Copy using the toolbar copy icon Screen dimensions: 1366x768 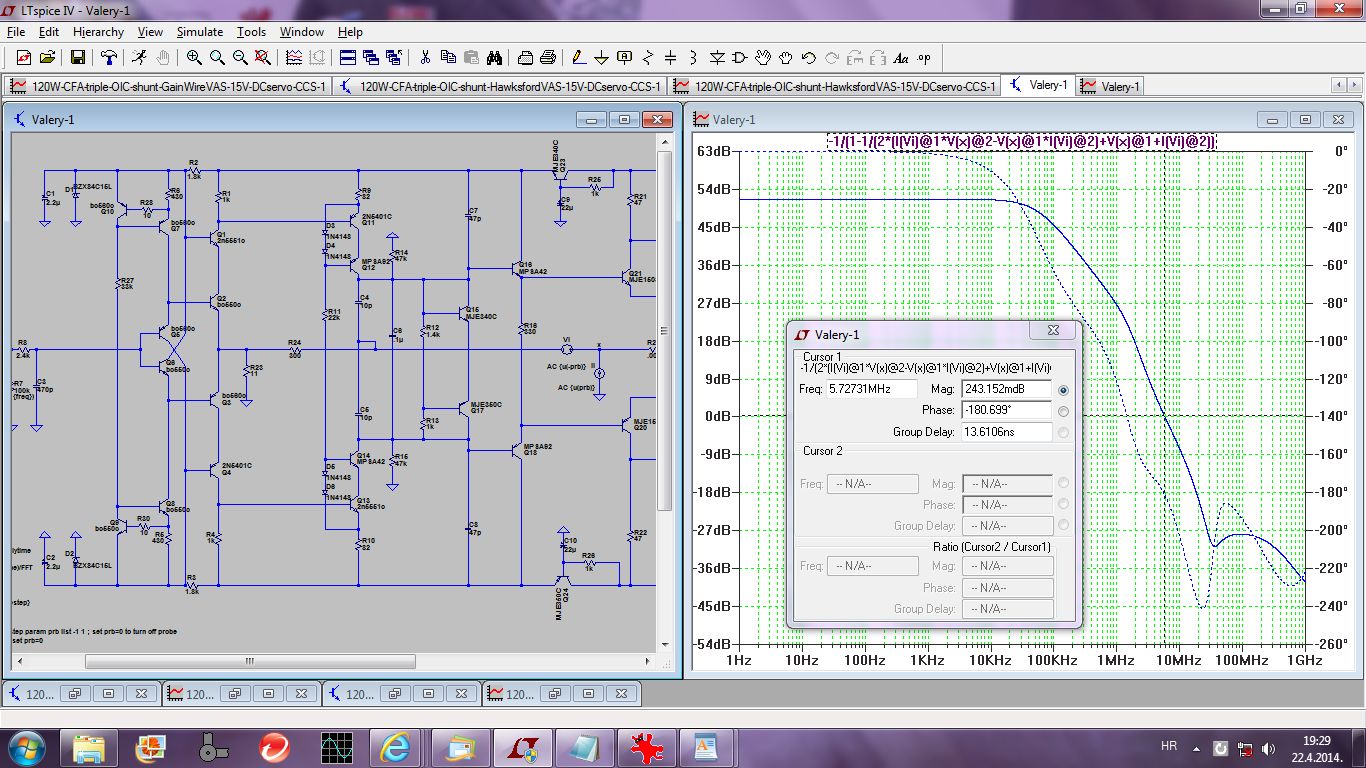[448, 58]
